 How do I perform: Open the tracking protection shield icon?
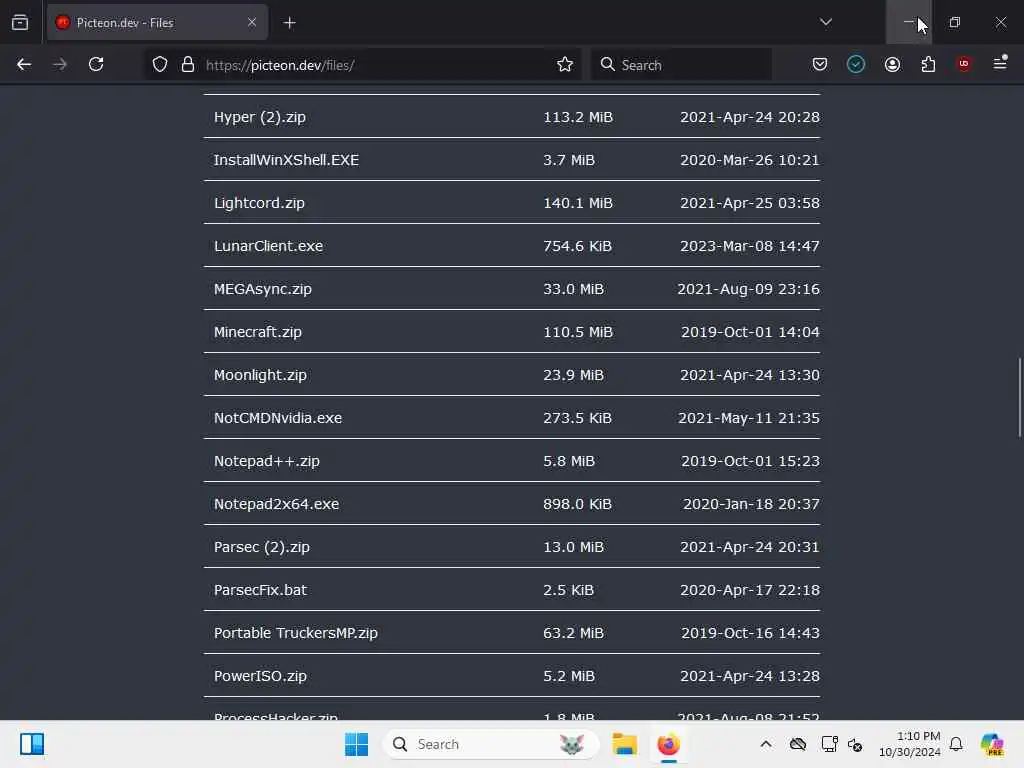click(x=160, y=65)
